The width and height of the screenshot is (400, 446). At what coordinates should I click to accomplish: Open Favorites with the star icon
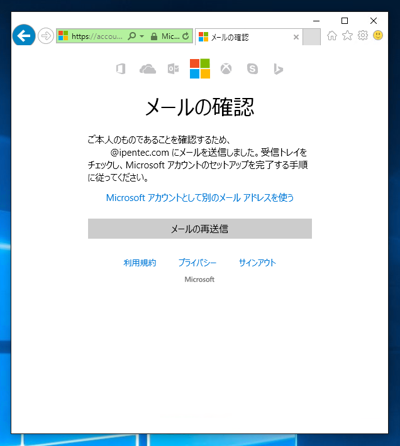click(x=347, y=35)
